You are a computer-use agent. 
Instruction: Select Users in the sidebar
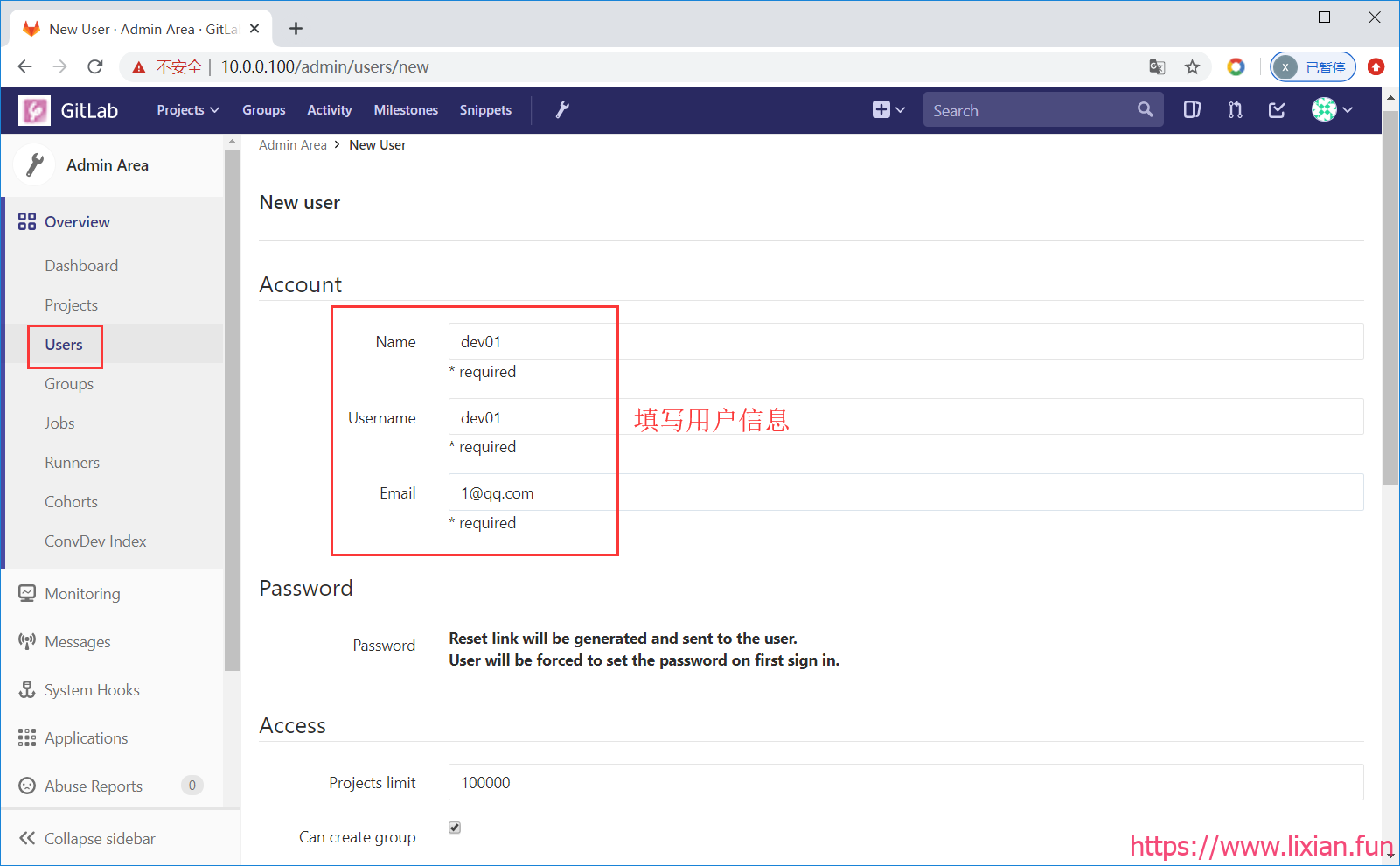[64, 345]
